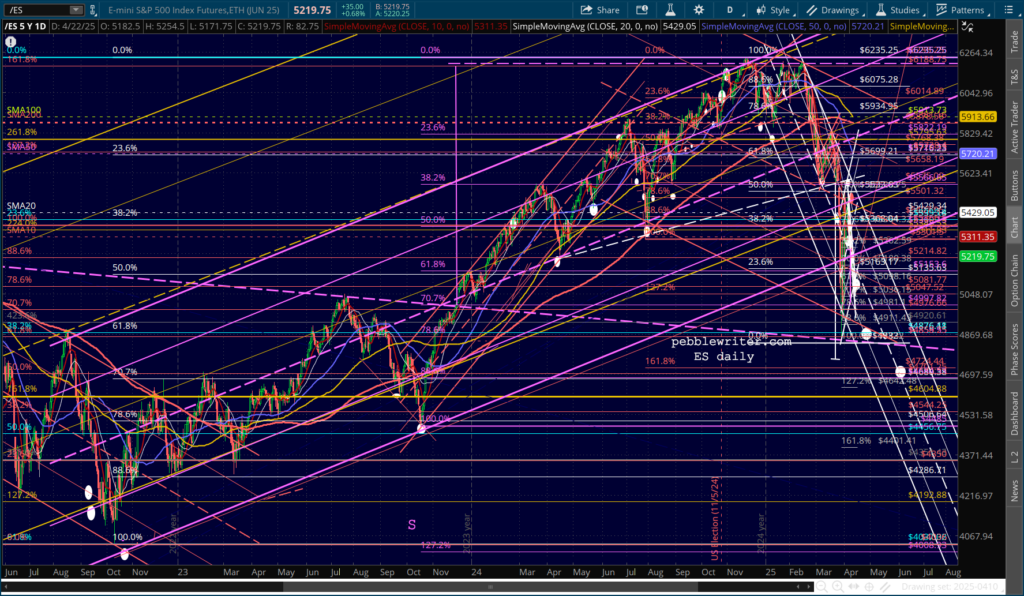Select the Chart side tab

click(x=1014, y=227)
